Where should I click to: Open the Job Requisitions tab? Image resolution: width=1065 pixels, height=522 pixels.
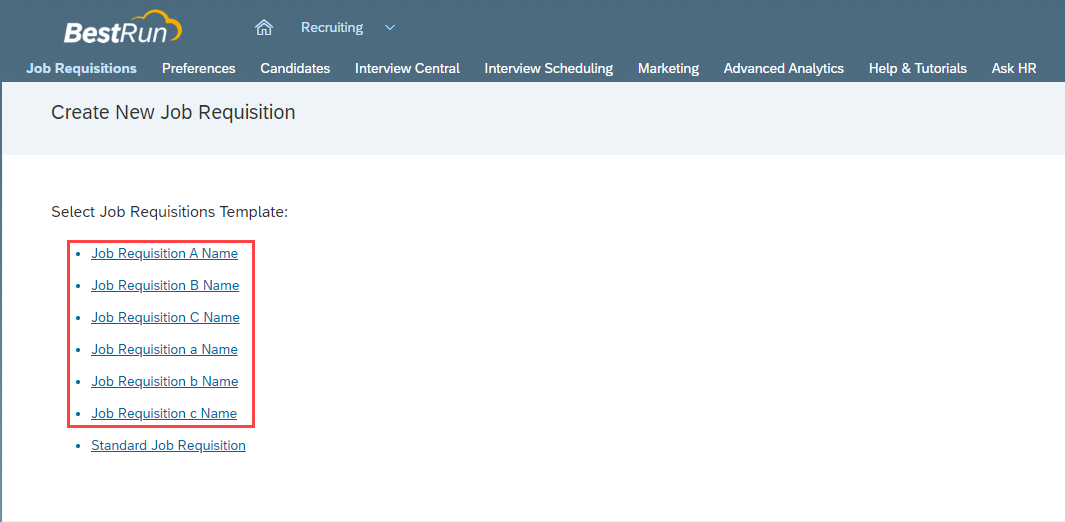[x=82, y=69]
